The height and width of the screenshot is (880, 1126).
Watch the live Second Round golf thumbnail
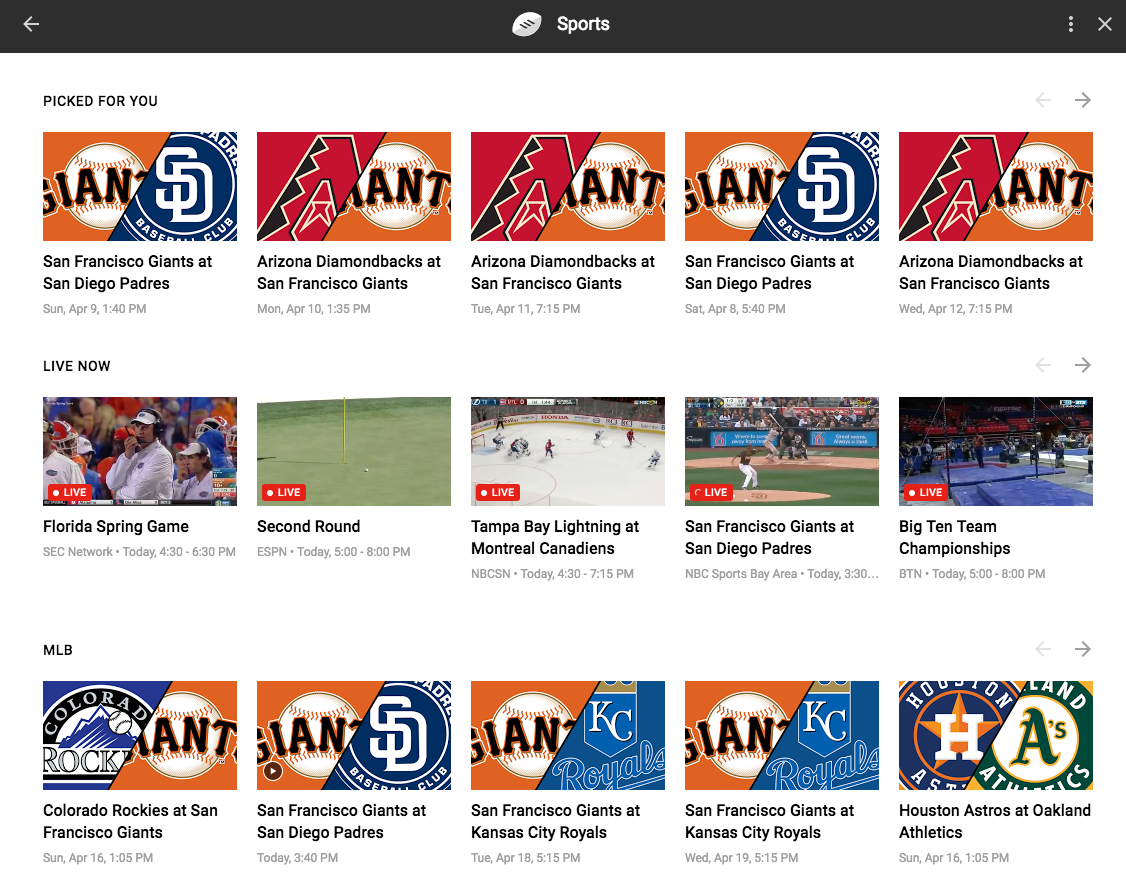(x=354, y=451)
